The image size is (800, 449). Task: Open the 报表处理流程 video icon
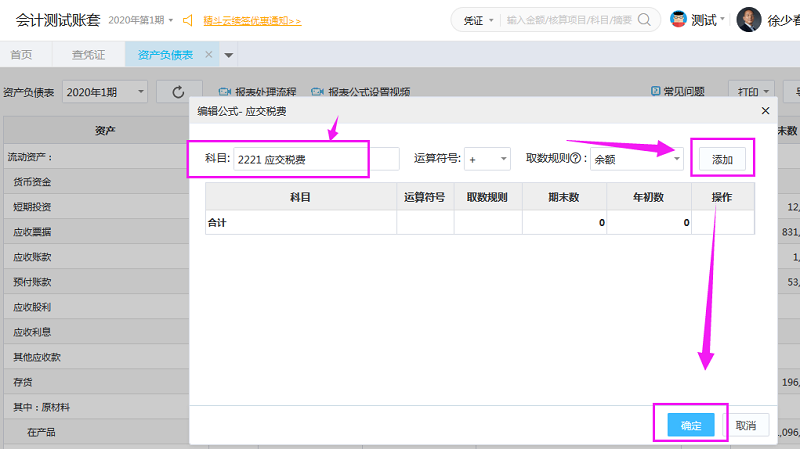[x=225, y=92]
